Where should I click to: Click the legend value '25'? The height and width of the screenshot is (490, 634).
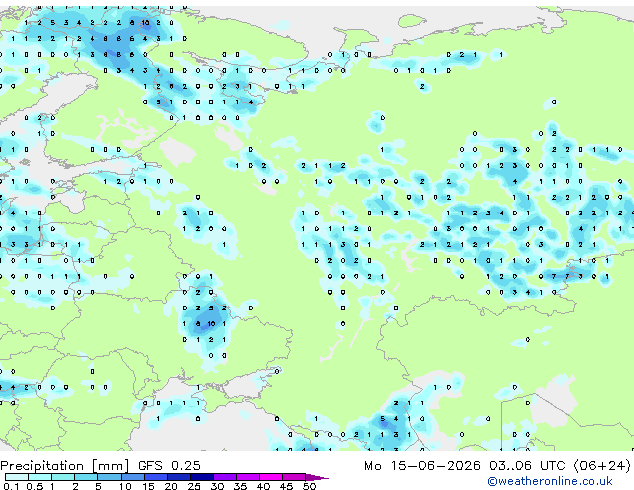[194, 486]
